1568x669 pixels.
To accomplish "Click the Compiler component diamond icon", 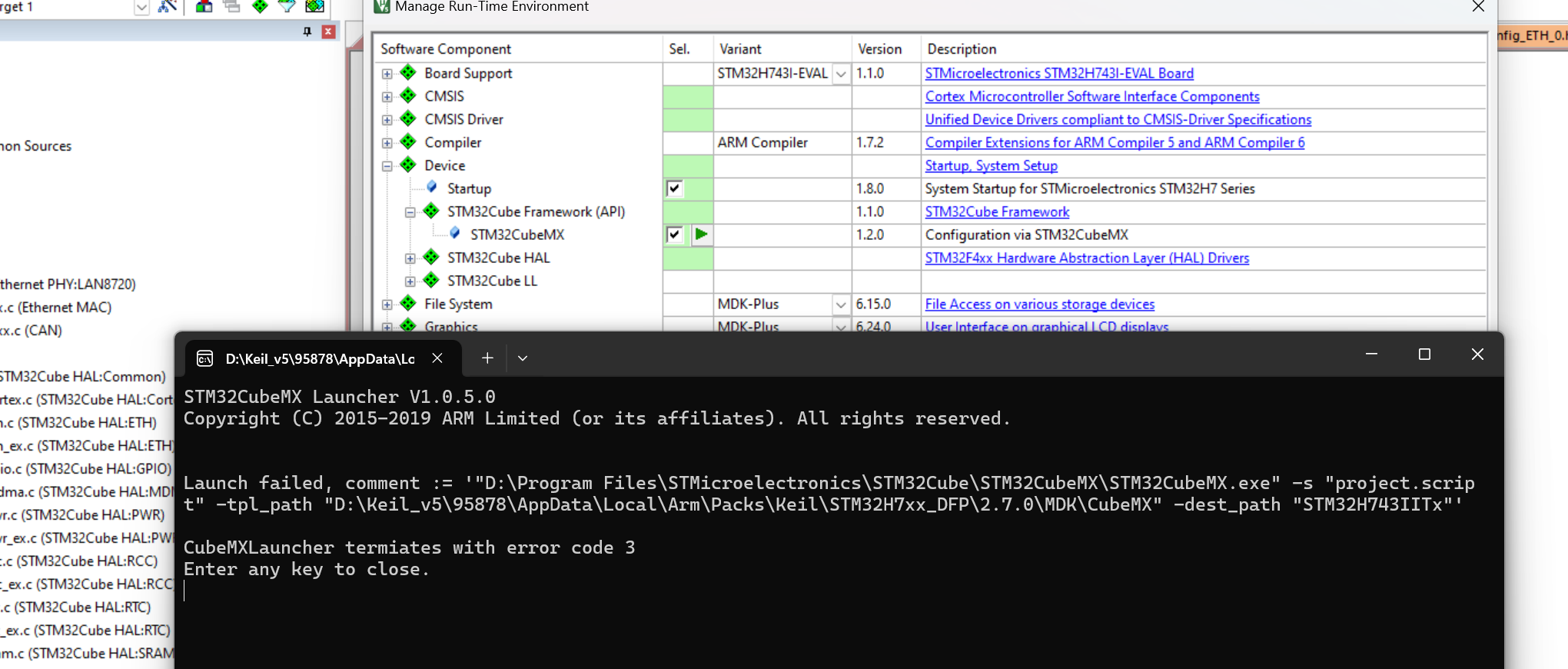I will point(408,141).
